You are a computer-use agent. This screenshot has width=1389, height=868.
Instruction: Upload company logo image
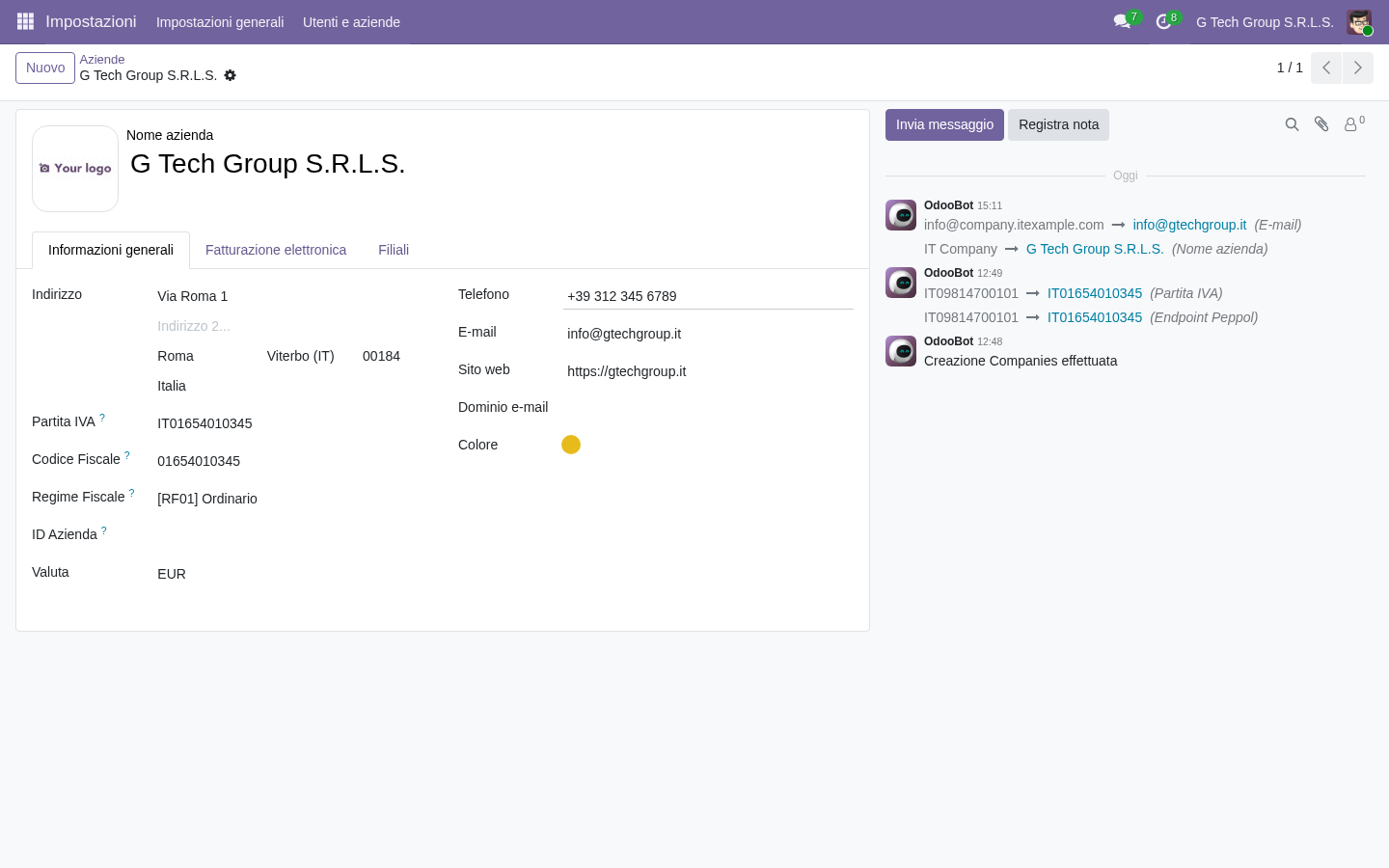pos(75,169)
